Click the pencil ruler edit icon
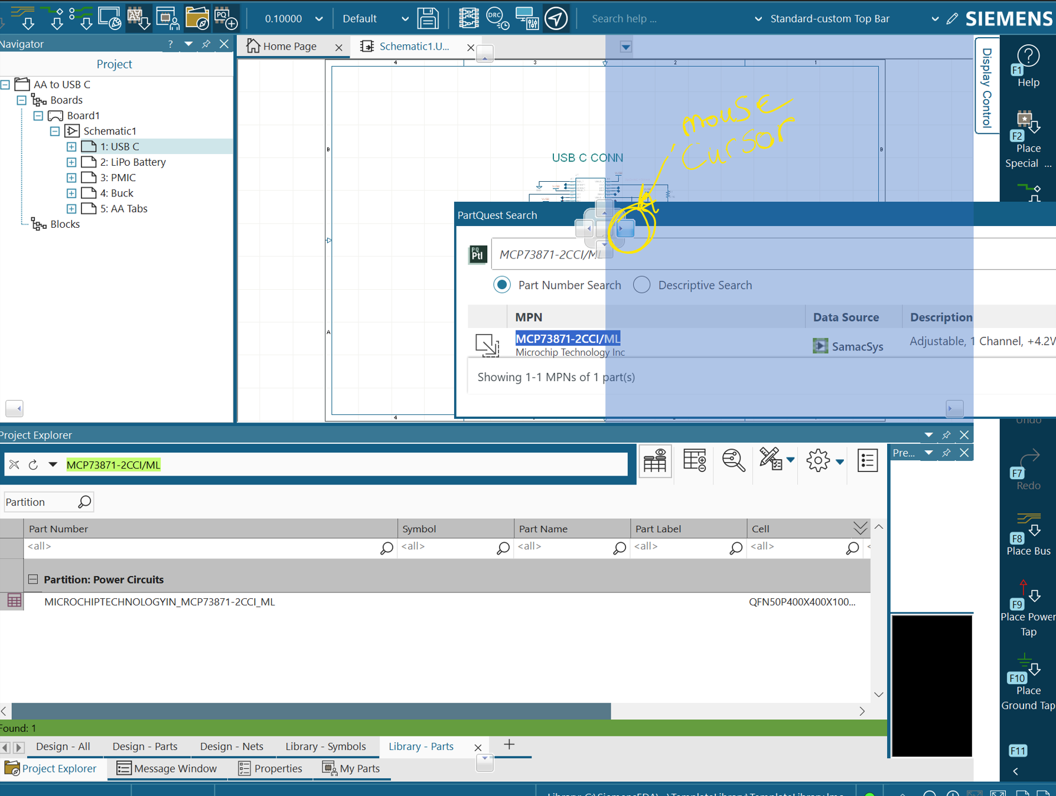This screenshot has height=796, width=1056. (771, 459)
